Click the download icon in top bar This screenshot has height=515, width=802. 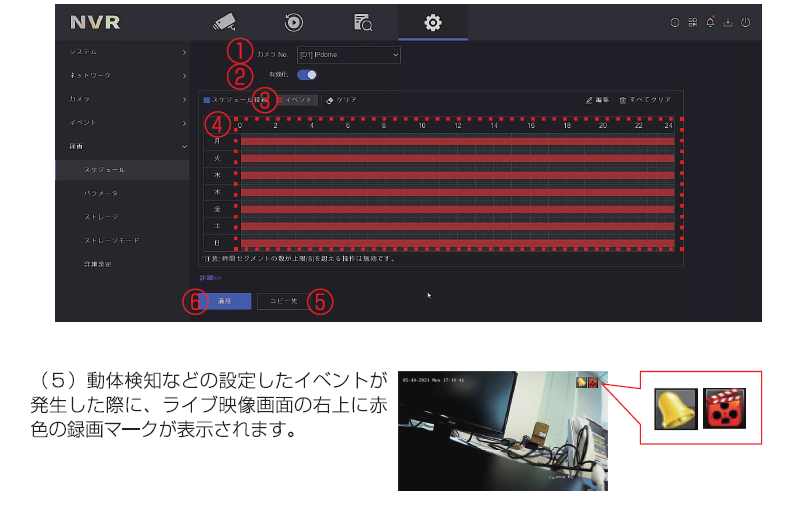coord(727,22)
